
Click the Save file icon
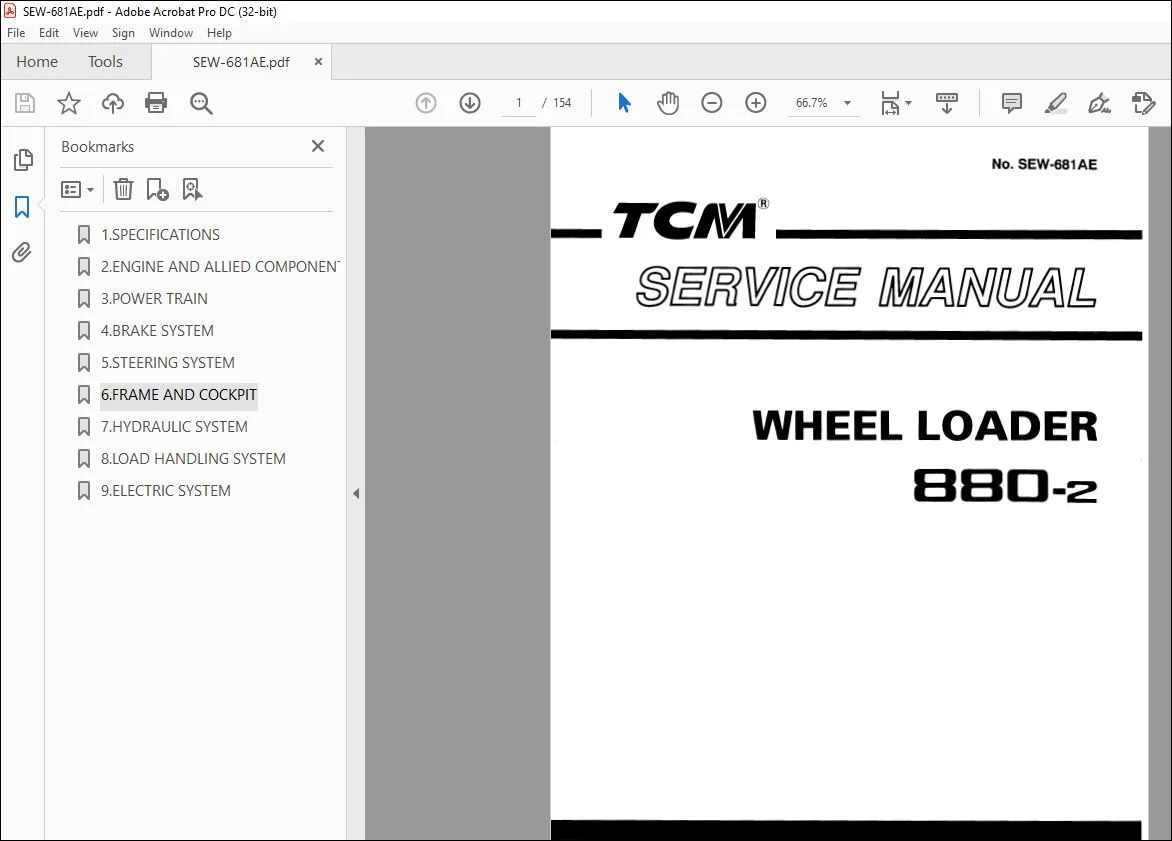pyautogui.click(x=25, y=103)
